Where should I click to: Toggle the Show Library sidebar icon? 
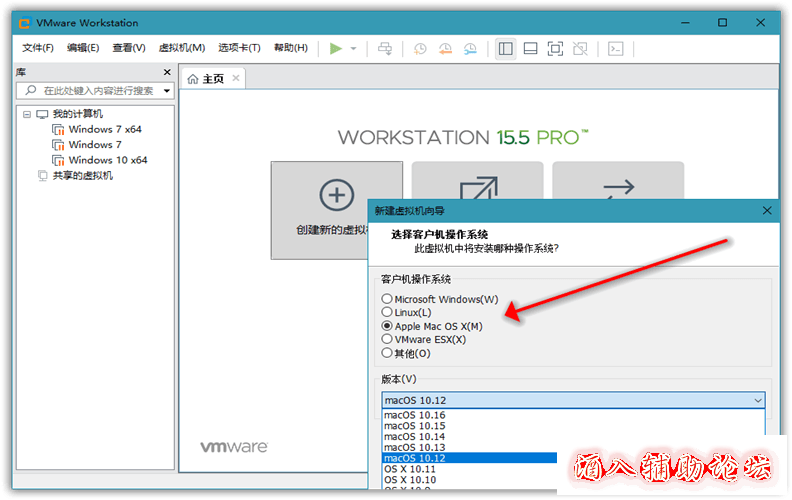[506, 48]
